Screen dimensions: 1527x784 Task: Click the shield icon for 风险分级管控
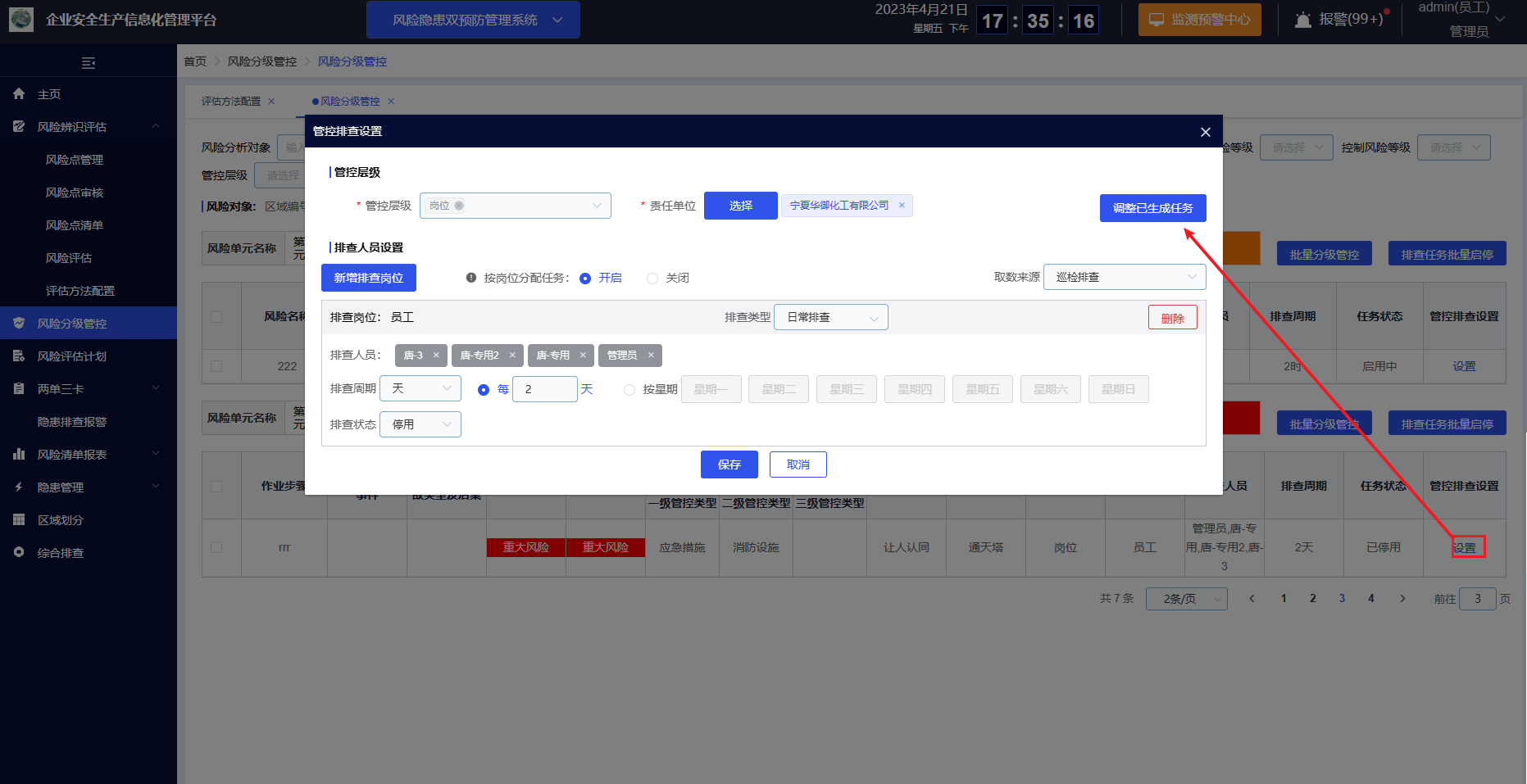[19, 324]
